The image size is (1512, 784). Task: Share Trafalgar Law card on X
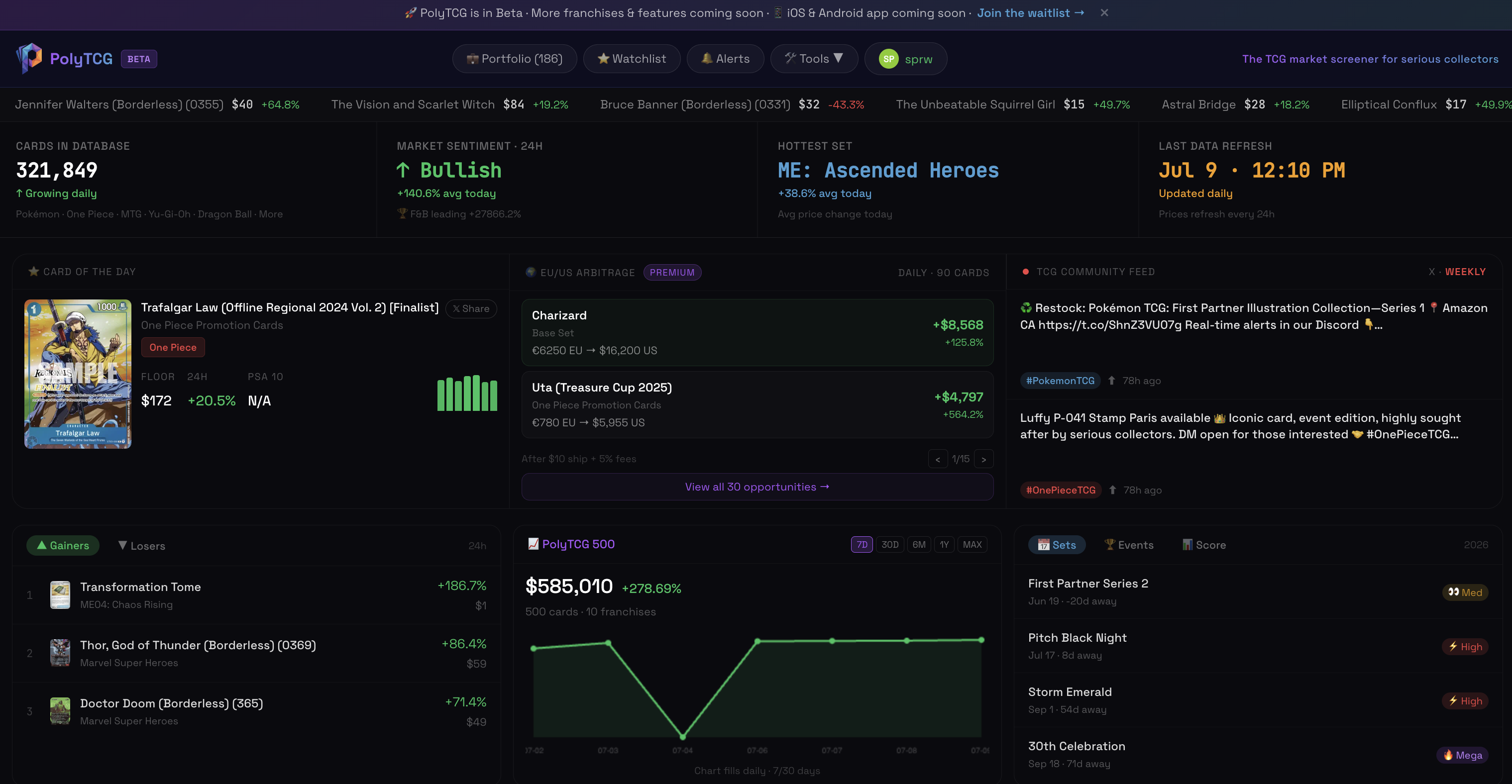[471, 308]
